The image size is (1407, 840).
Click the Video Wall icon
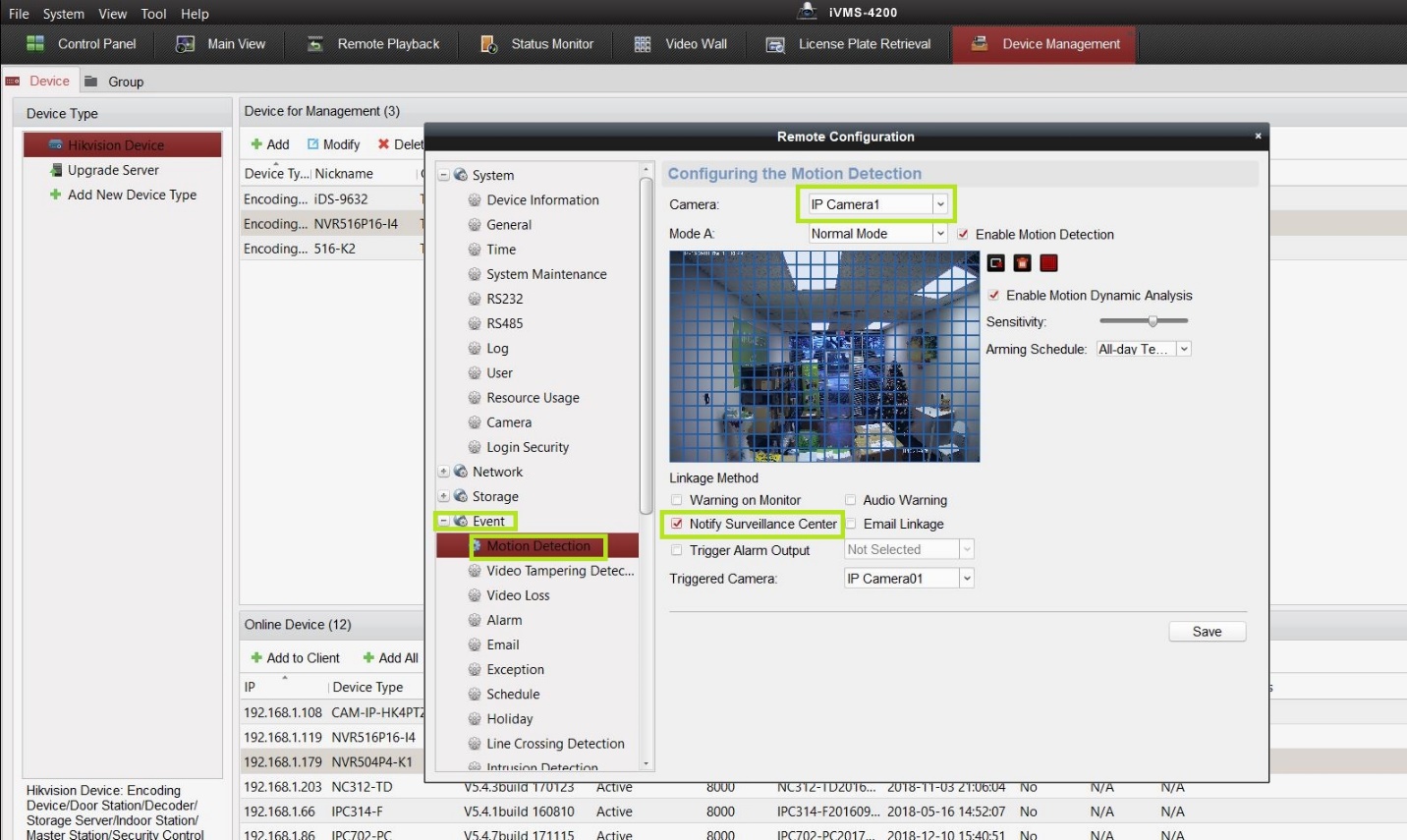coord(643,44)
